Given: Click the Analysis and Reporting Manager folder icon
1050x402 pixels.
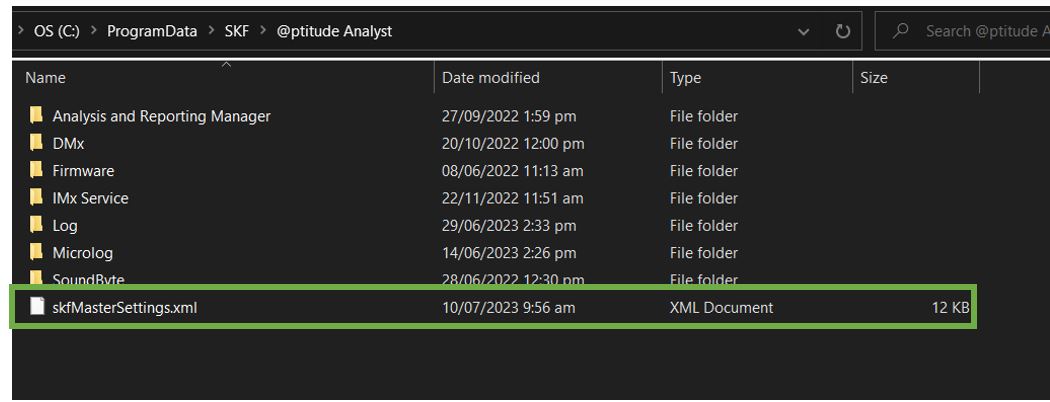Looking at the screenshot, I should pyautogui.click(x=37, y=116).
